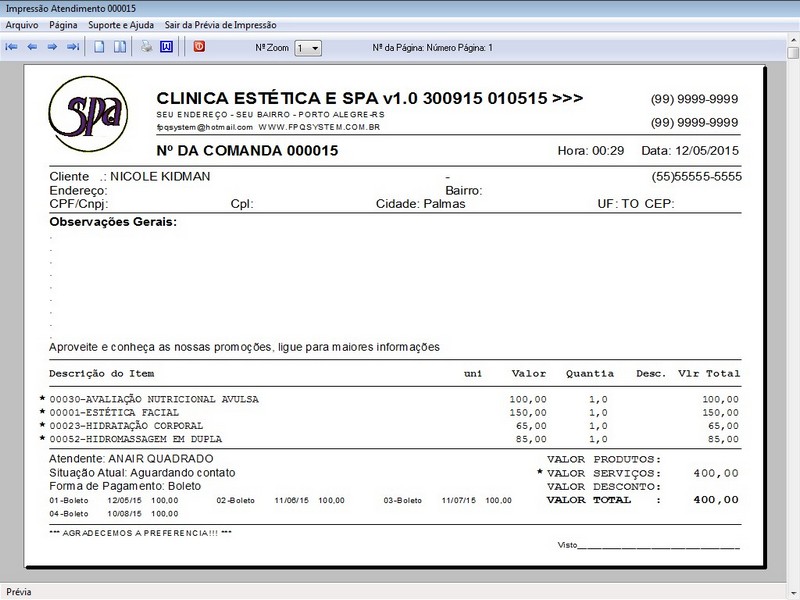
Task: Click item 00030-AVALIAÇÃO NUTRICIONAL AVULSA
Action: 154,399
